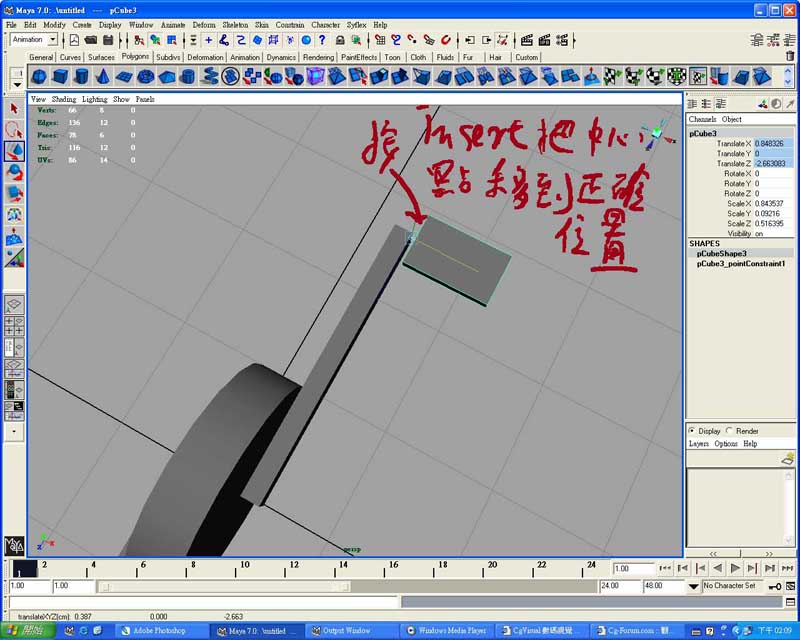800x640 pixels.
Task: Click the IPR render clapperboard icon
Action: 544,40
